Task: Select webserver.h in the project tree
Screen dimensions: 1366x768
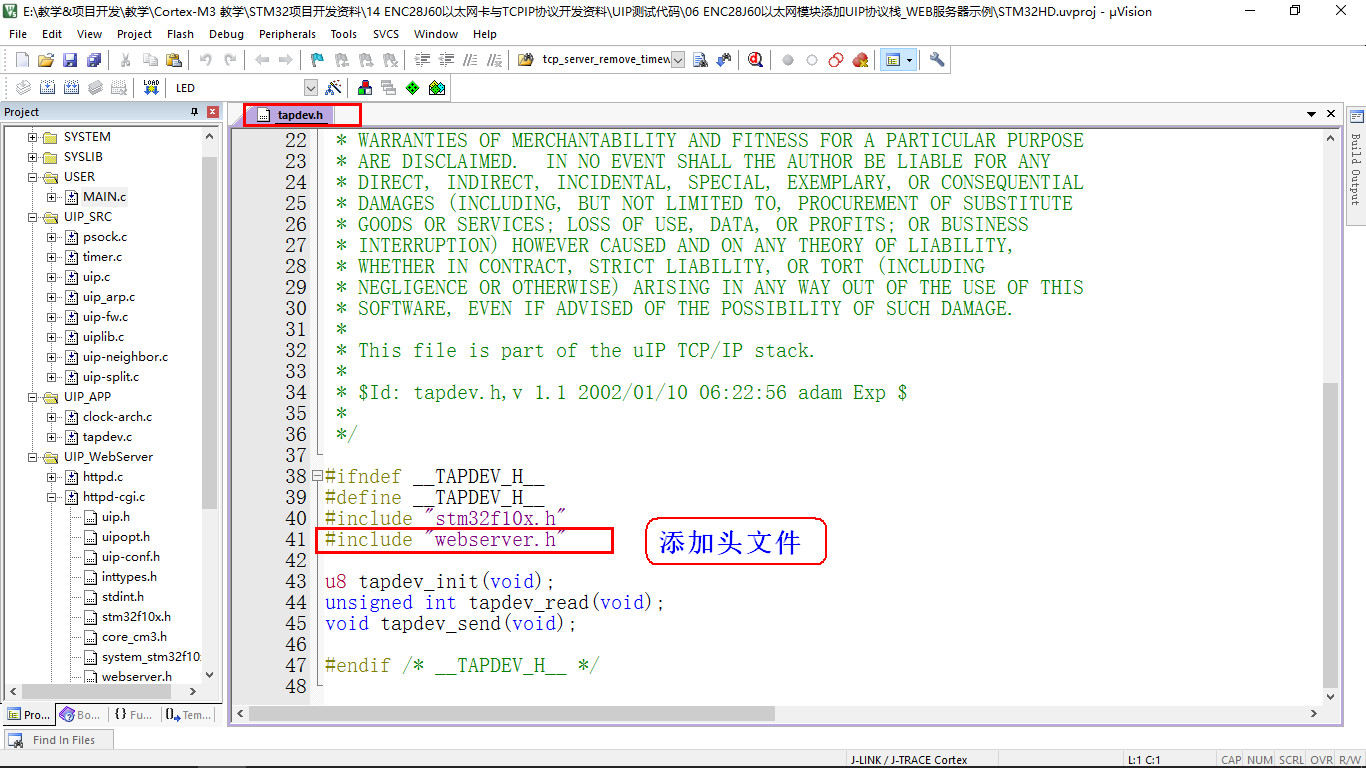Action: coord(136,677)
